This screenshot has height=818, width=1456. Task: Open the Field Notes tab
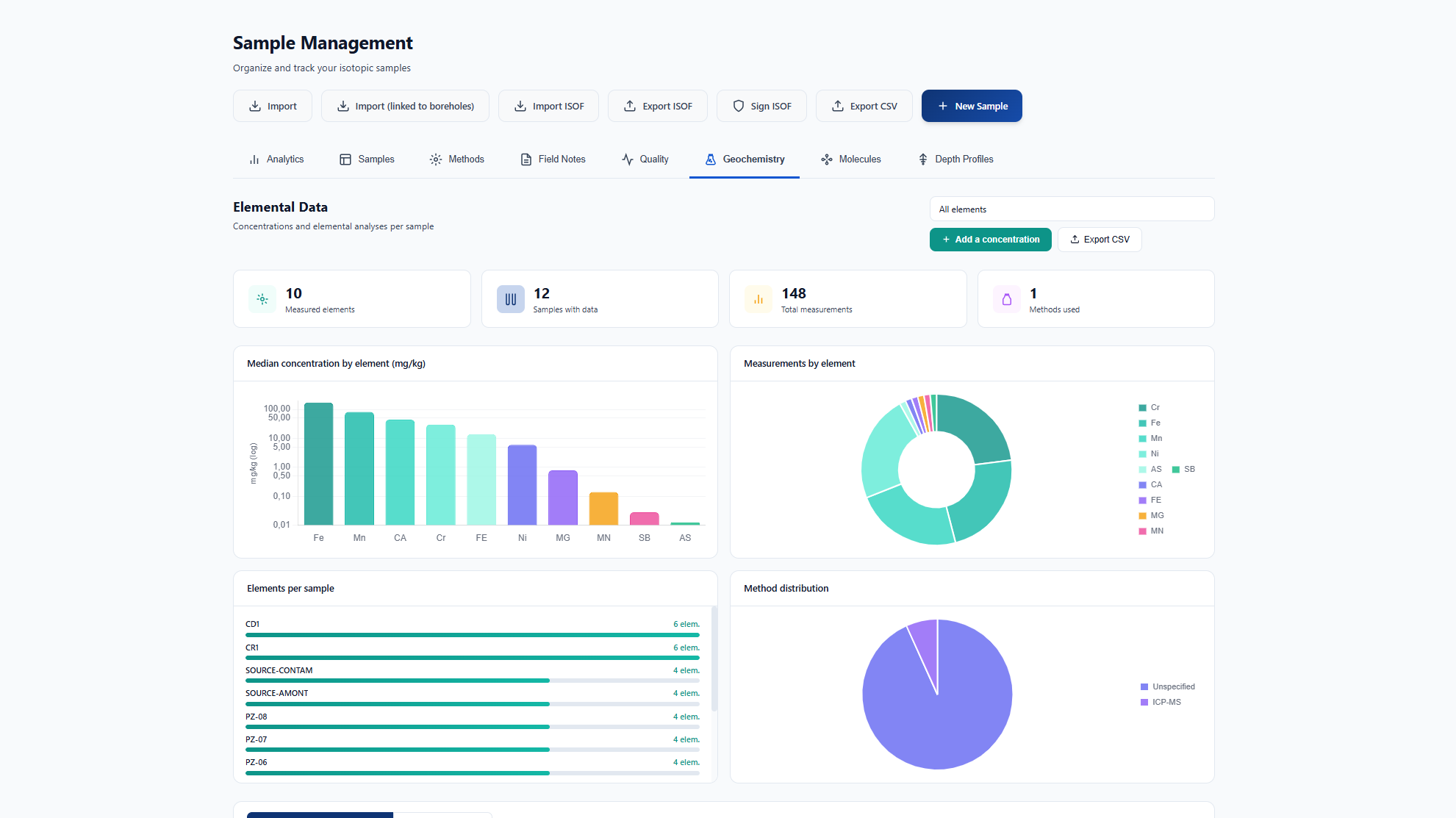tap(553, 159)
